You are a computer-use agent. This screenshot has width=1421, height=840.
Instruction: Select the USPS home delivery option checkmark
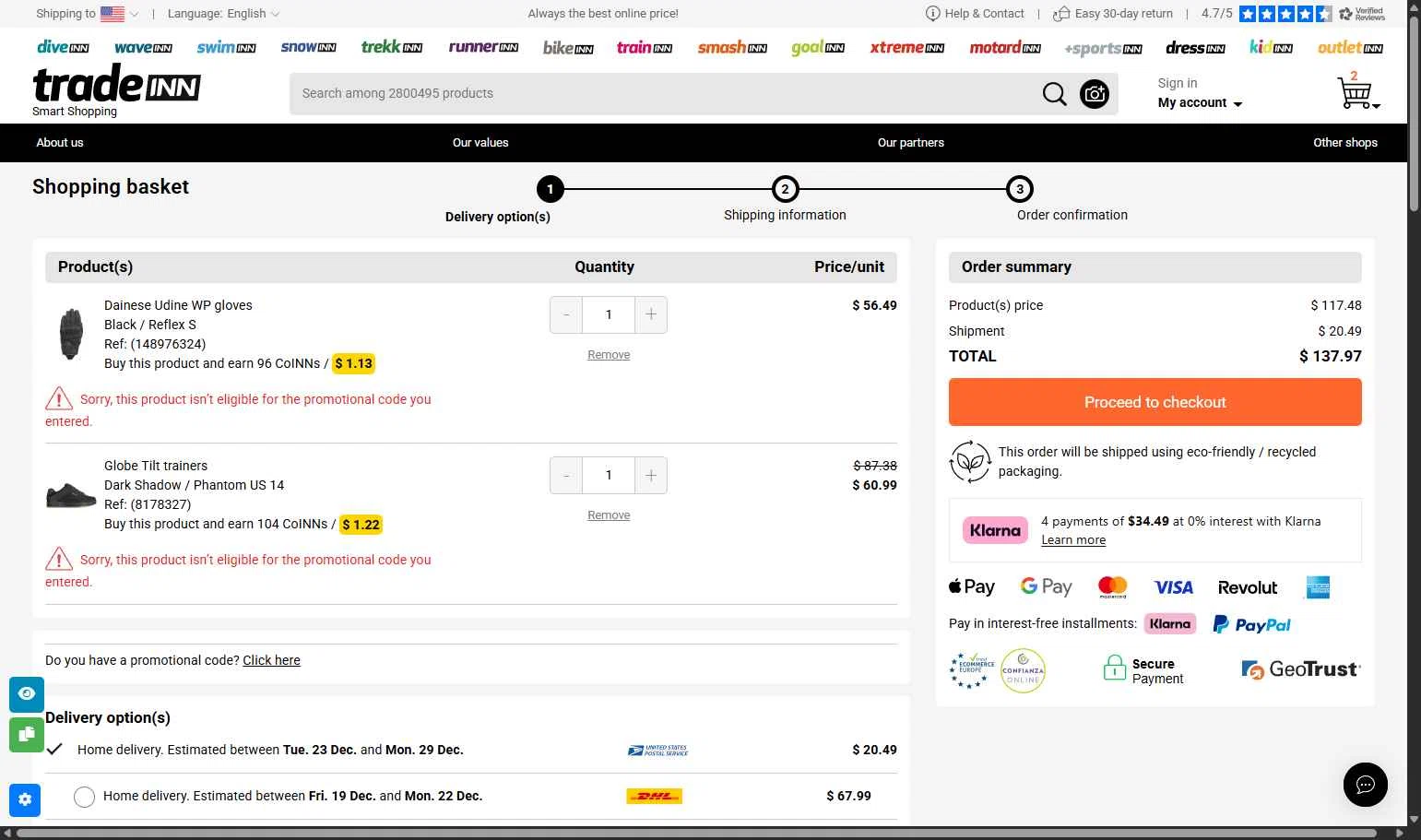54,749
